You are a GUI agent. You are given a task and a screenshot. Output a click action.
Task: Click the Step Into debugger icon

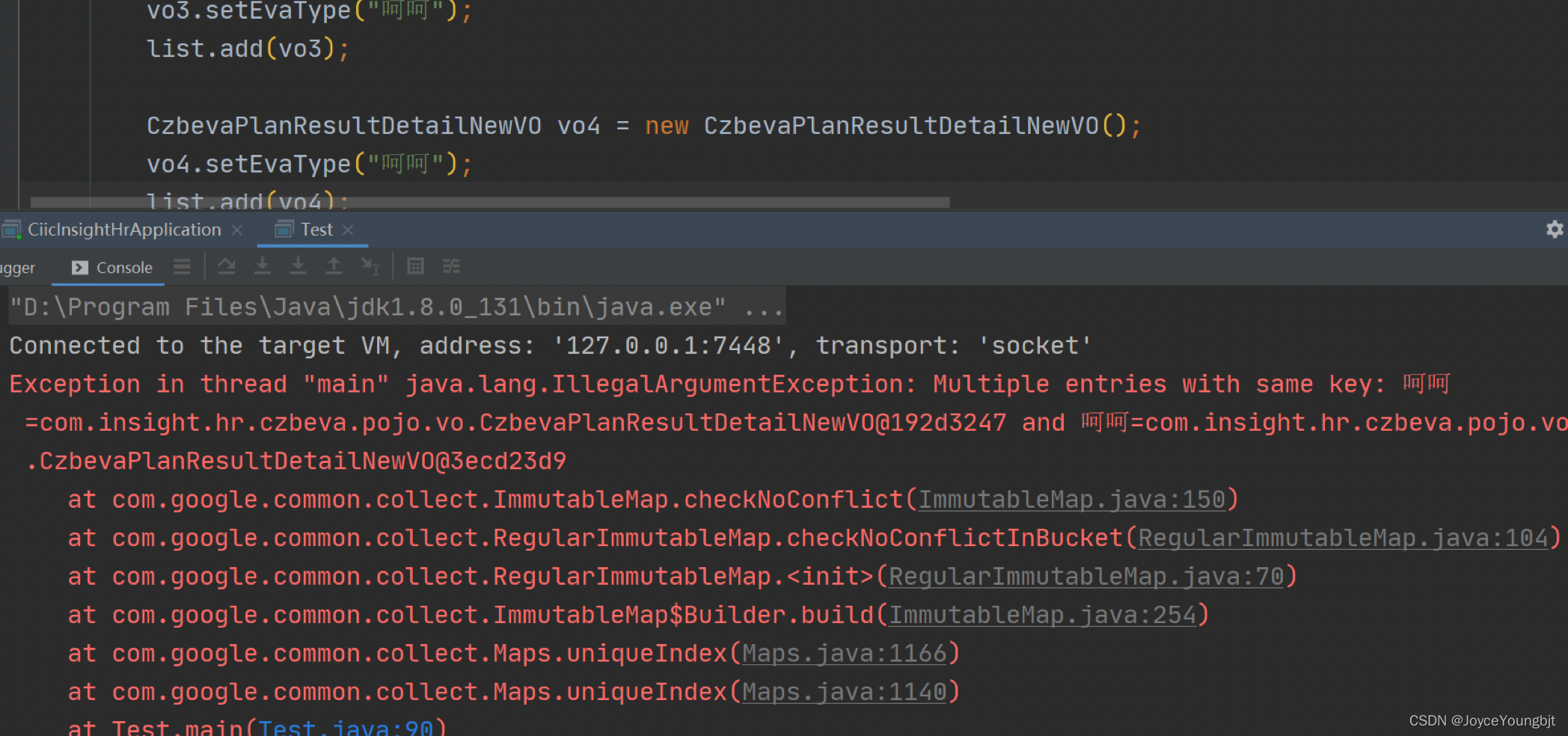(x=263, y=266)
